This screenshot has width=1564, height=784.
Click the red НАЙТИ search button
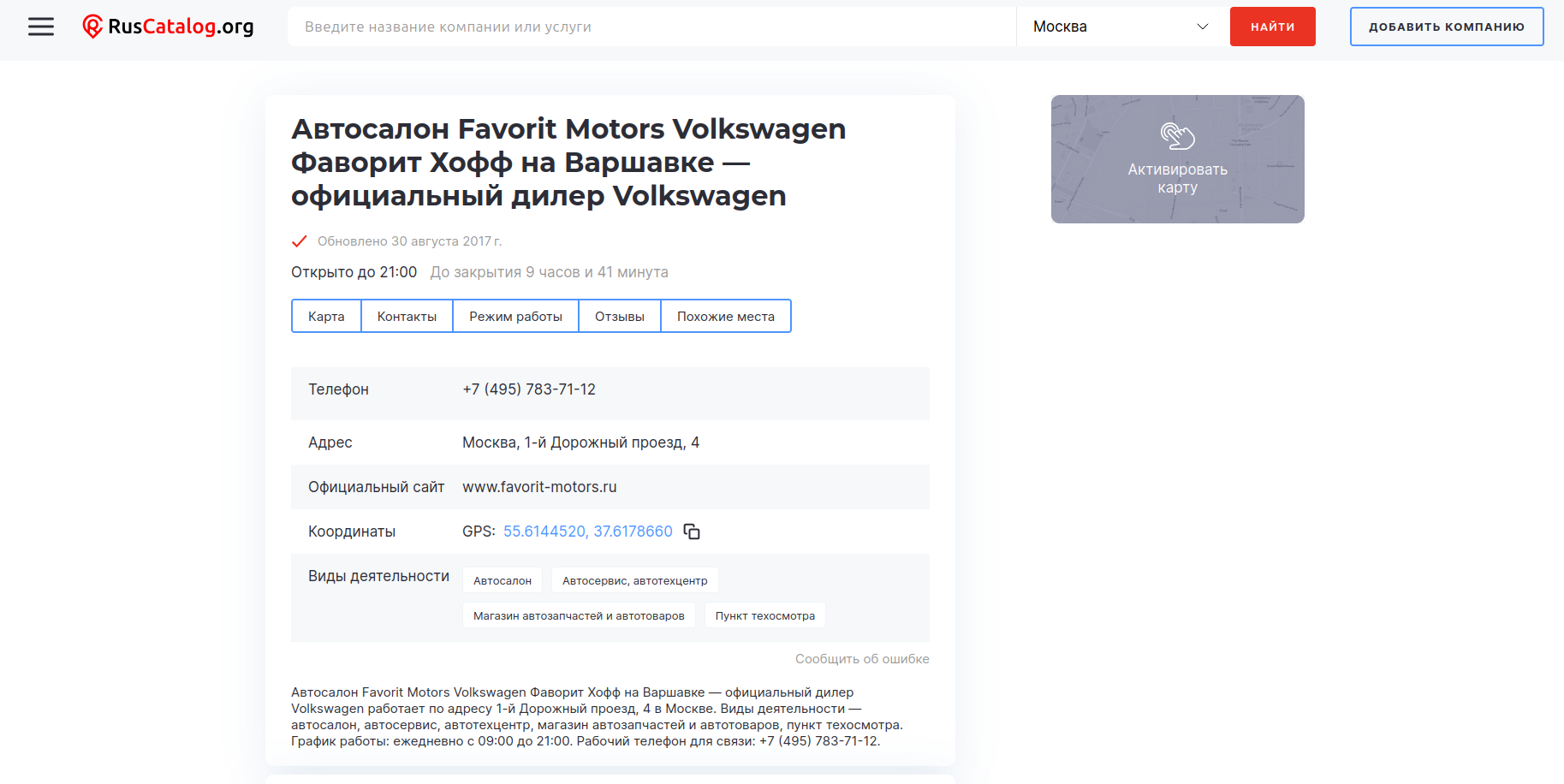1272,27
